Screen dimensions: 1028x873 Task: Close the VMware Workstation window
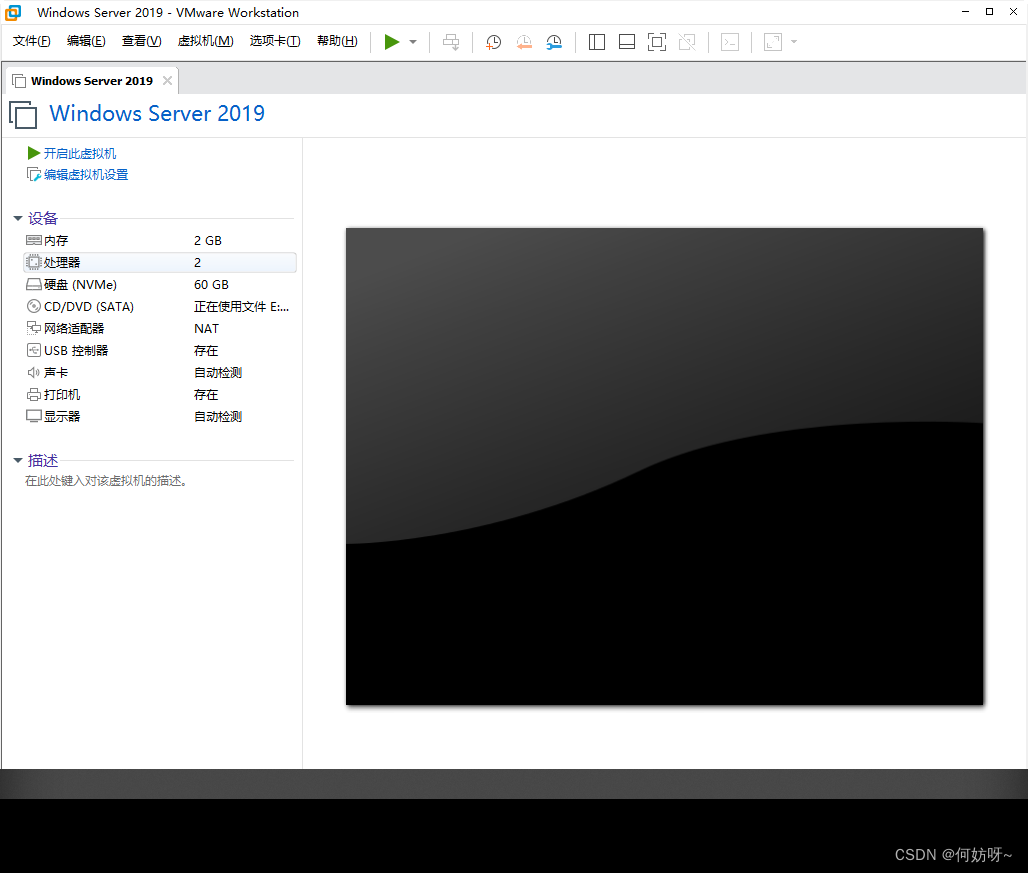[x=1013, y=12]
